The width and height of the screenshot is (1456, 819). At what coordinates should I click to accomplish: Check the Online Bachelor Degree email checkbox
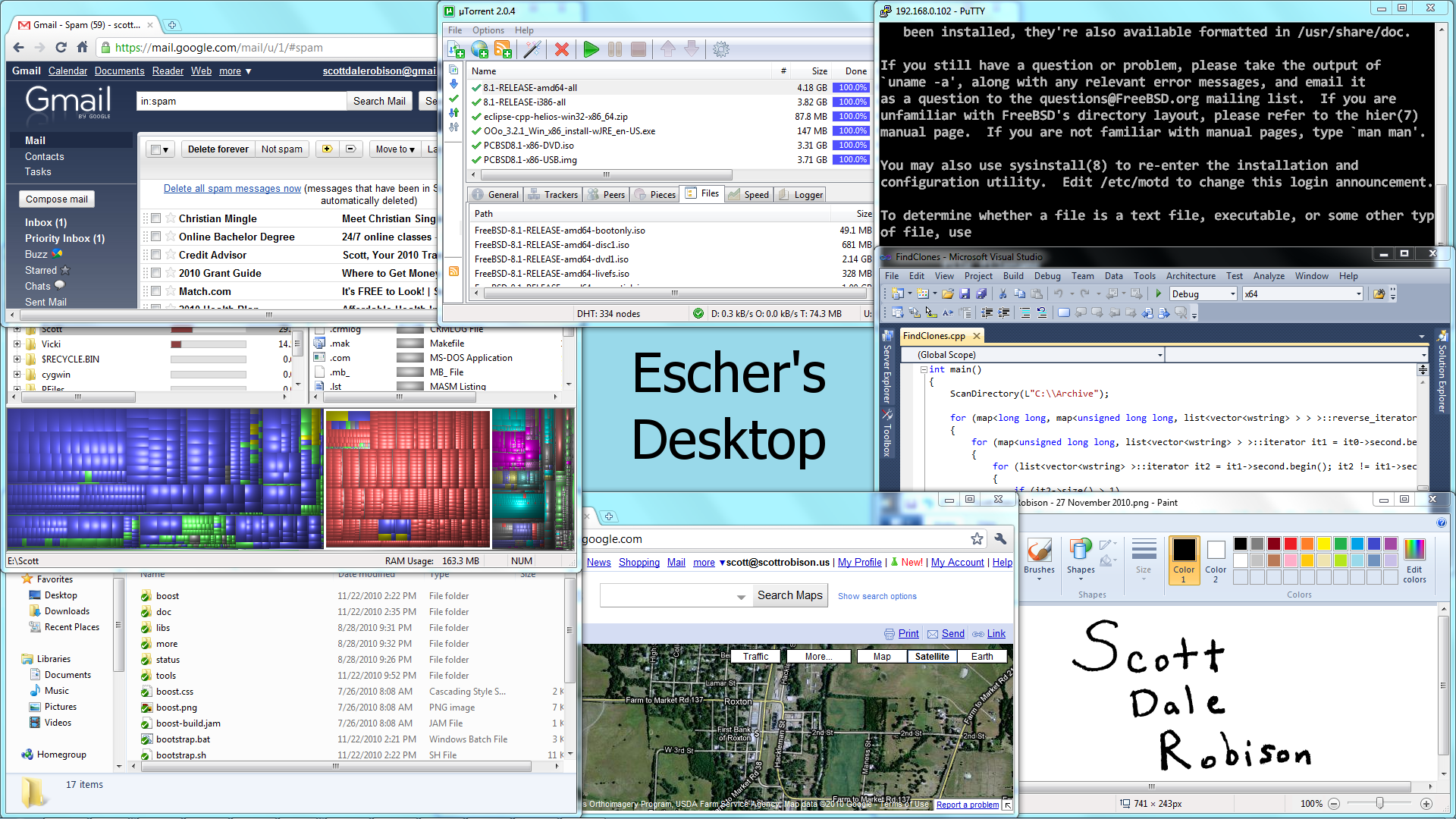155,237
